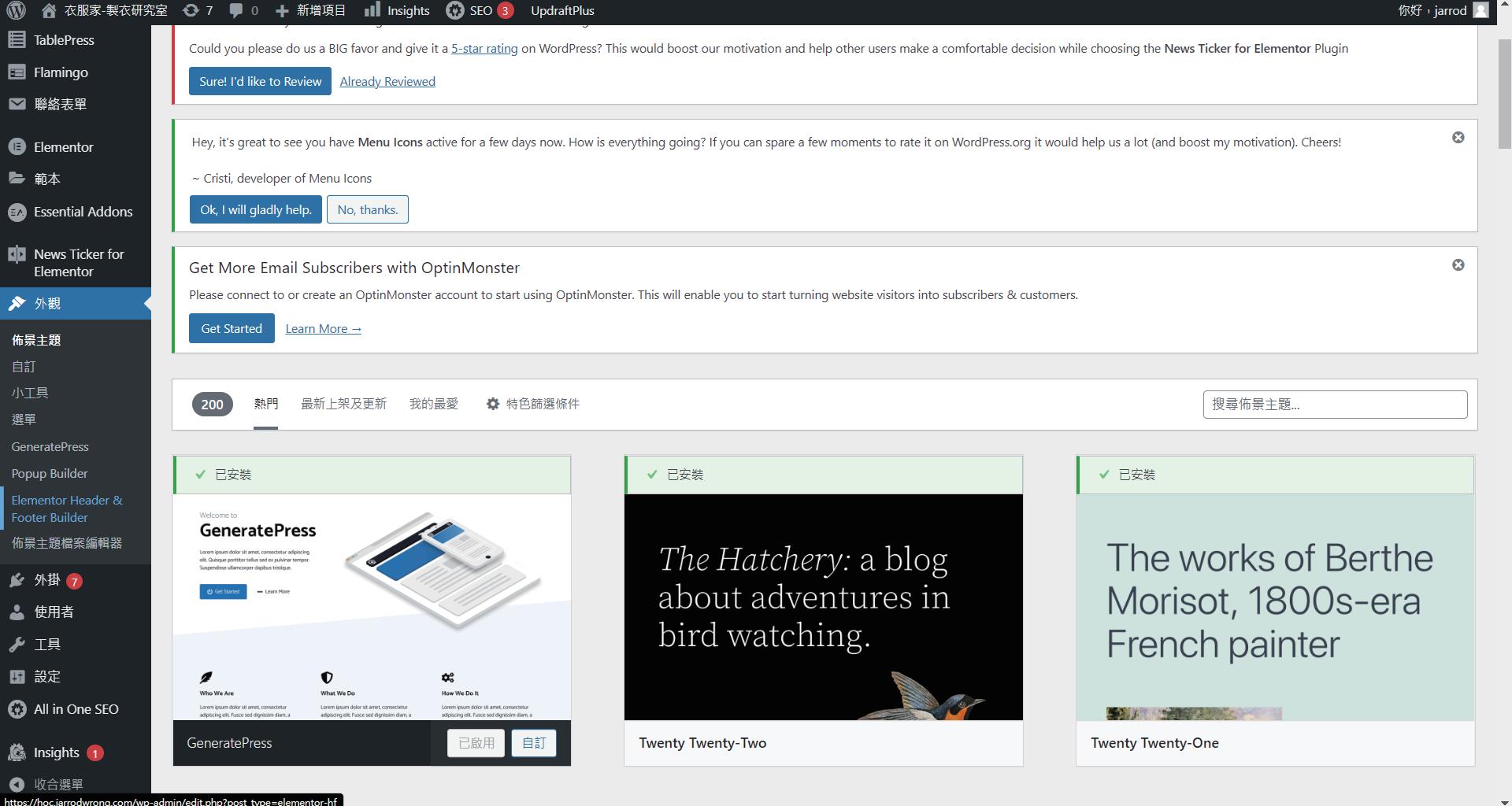This screenshot has height=806, width=1512.
Task: Open TablePress via its sidebar icon
Action: 17,40
